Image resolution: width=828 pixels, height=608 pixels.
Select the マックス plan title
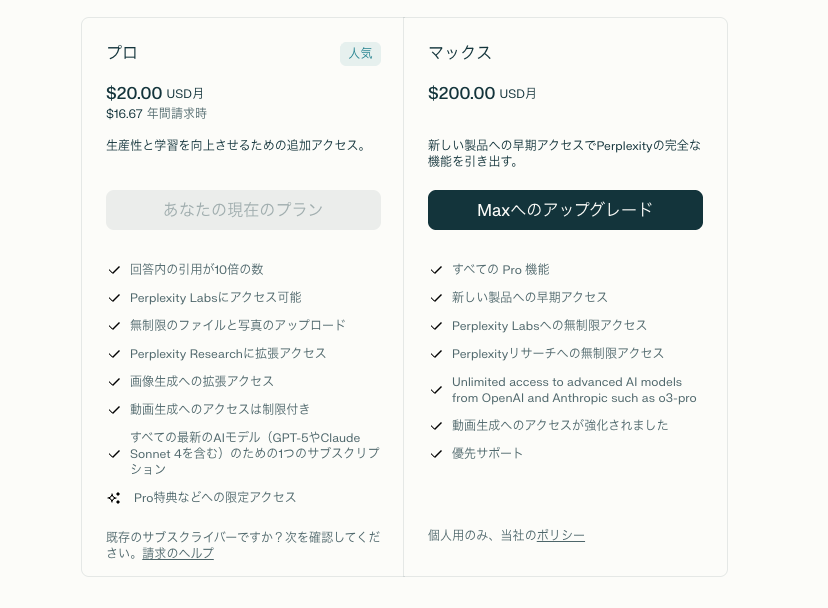tap(460, 53)
